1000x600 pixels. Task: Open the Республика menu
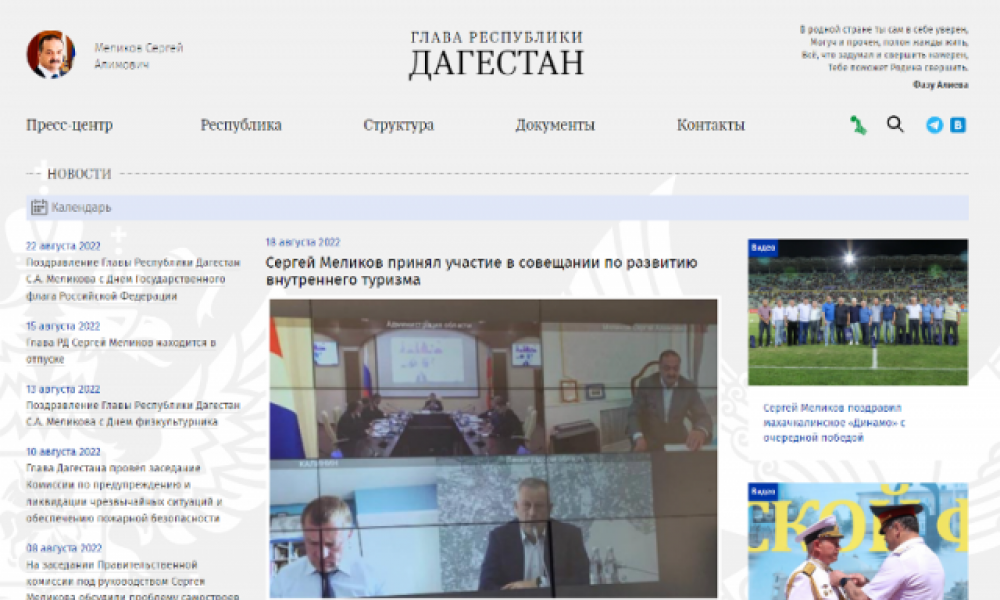241,126
